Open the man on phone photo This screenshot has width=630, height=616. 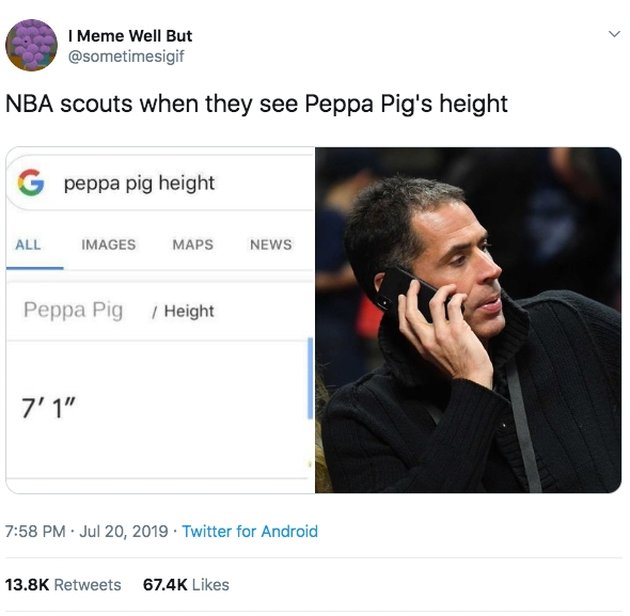coord(468,320)
